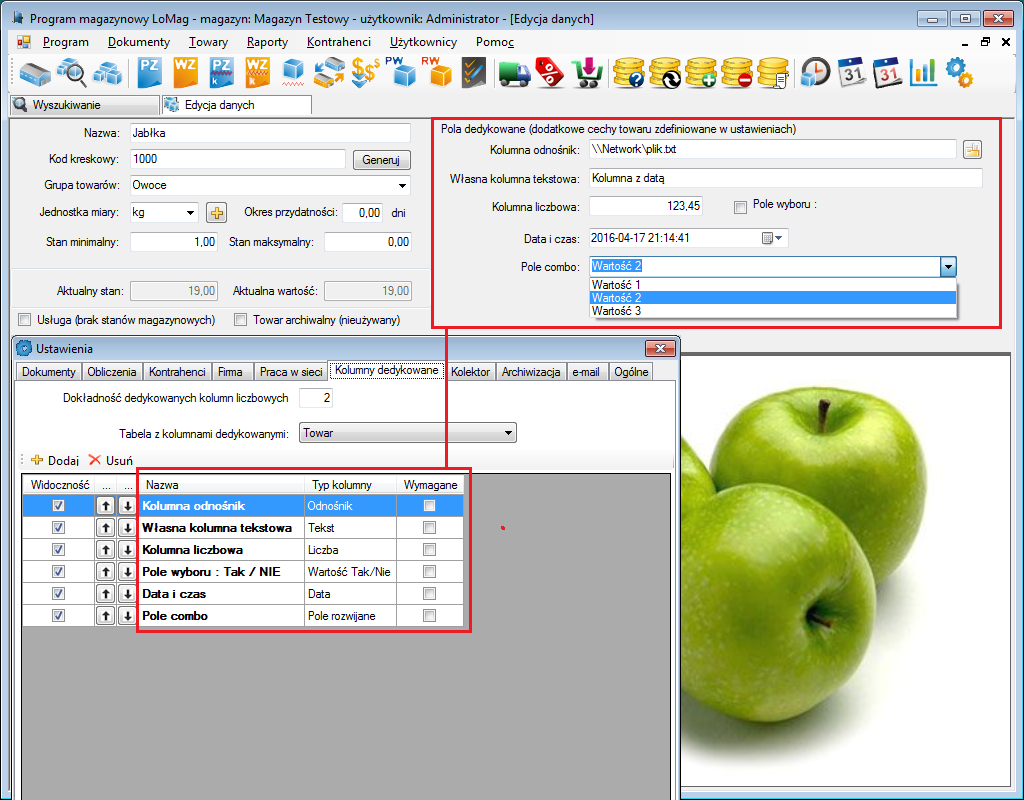Click the PW box toolbar icon

[x=400, y=72]
